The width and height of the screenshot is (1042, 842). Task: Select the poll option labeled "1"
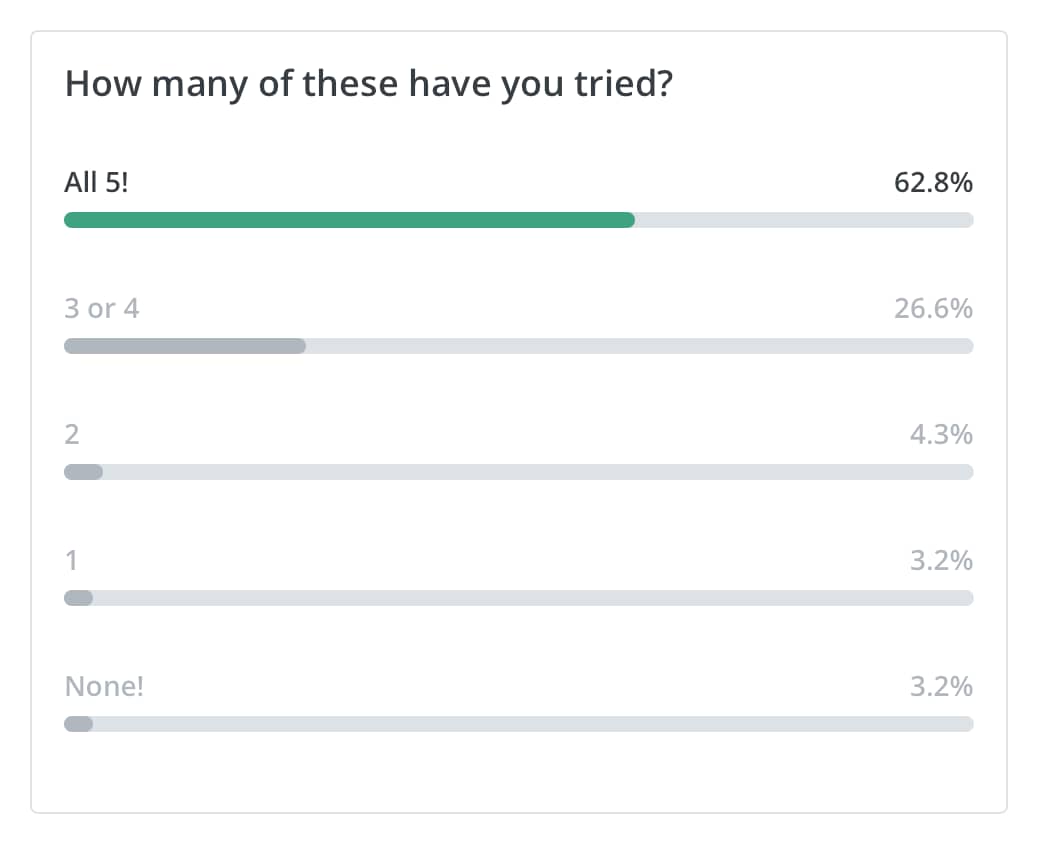pos(71,561)
